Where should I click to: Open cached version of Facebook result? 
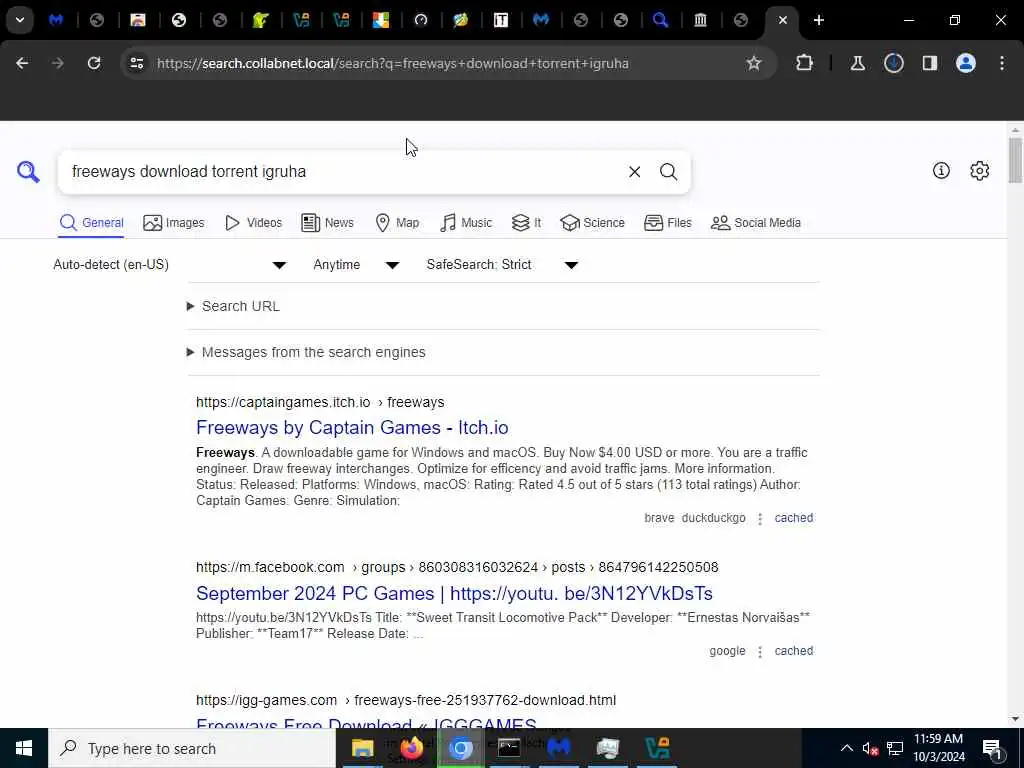pyautogui.click(x=793, y=651)
